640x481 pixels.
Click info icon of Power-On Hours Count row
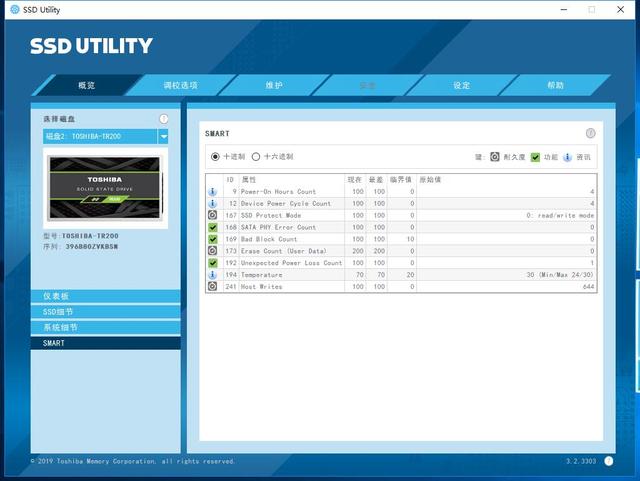[x=213, y=192]
